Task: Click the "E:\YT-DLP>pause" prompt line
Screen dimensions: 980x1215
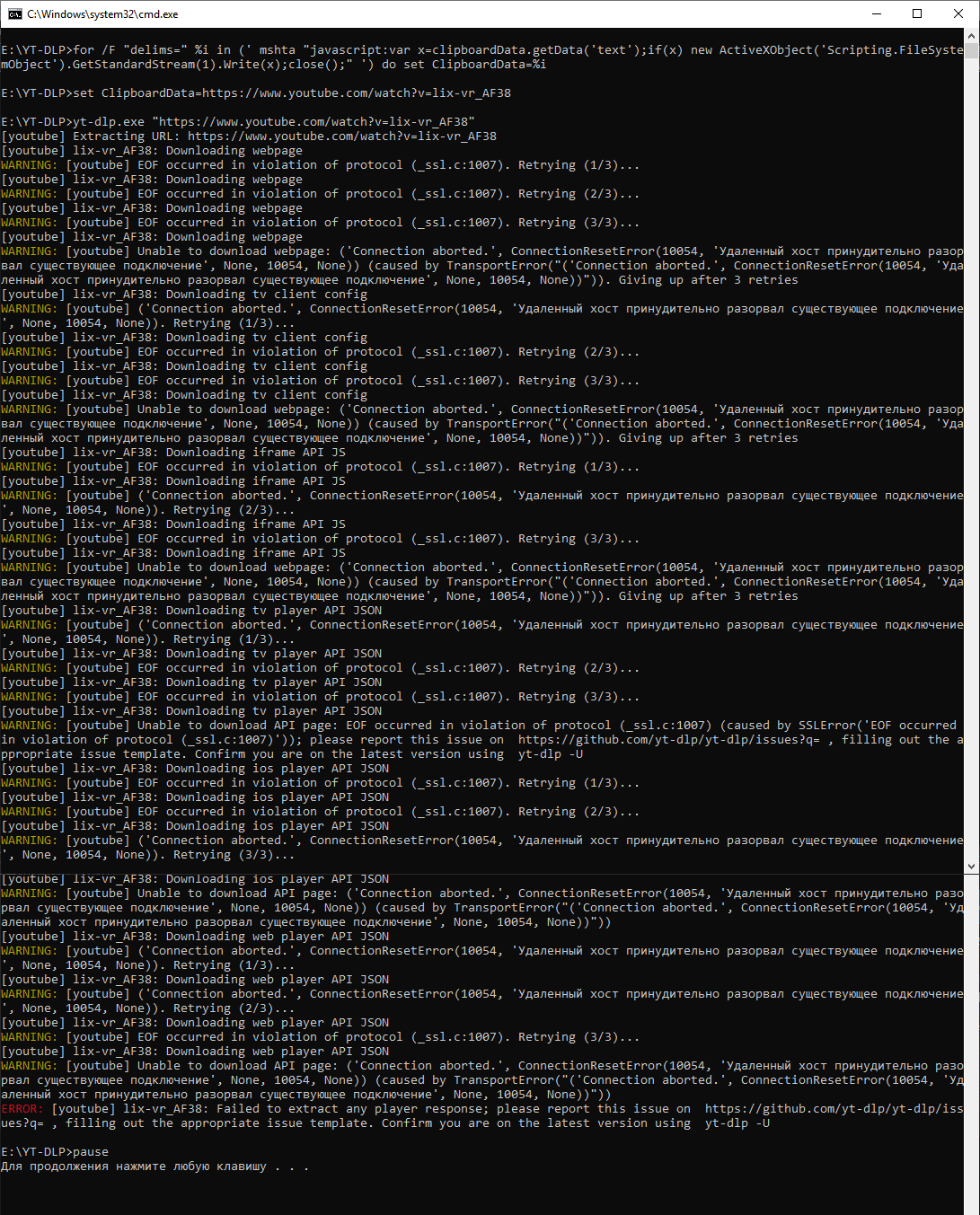Action: tap(55, 1152)
